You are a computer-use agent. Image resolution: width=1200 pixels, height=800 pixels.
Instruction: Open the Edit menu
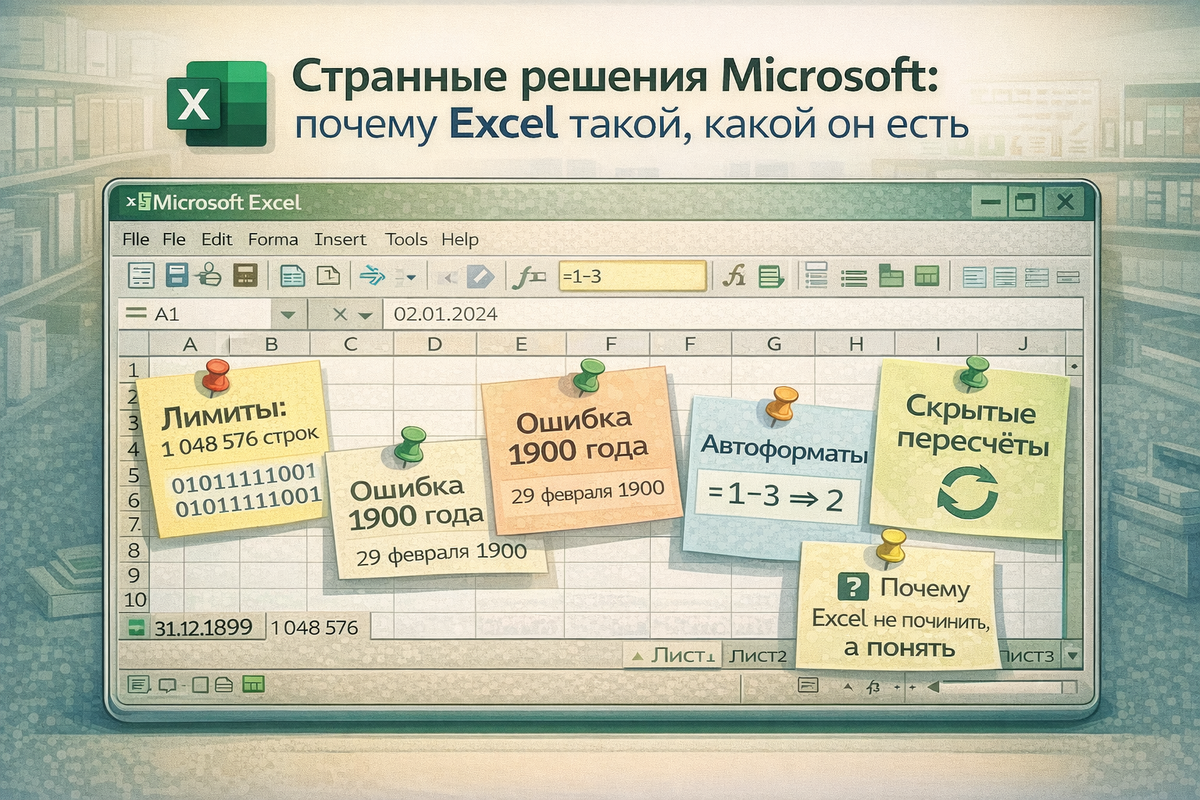pos(217,240)
